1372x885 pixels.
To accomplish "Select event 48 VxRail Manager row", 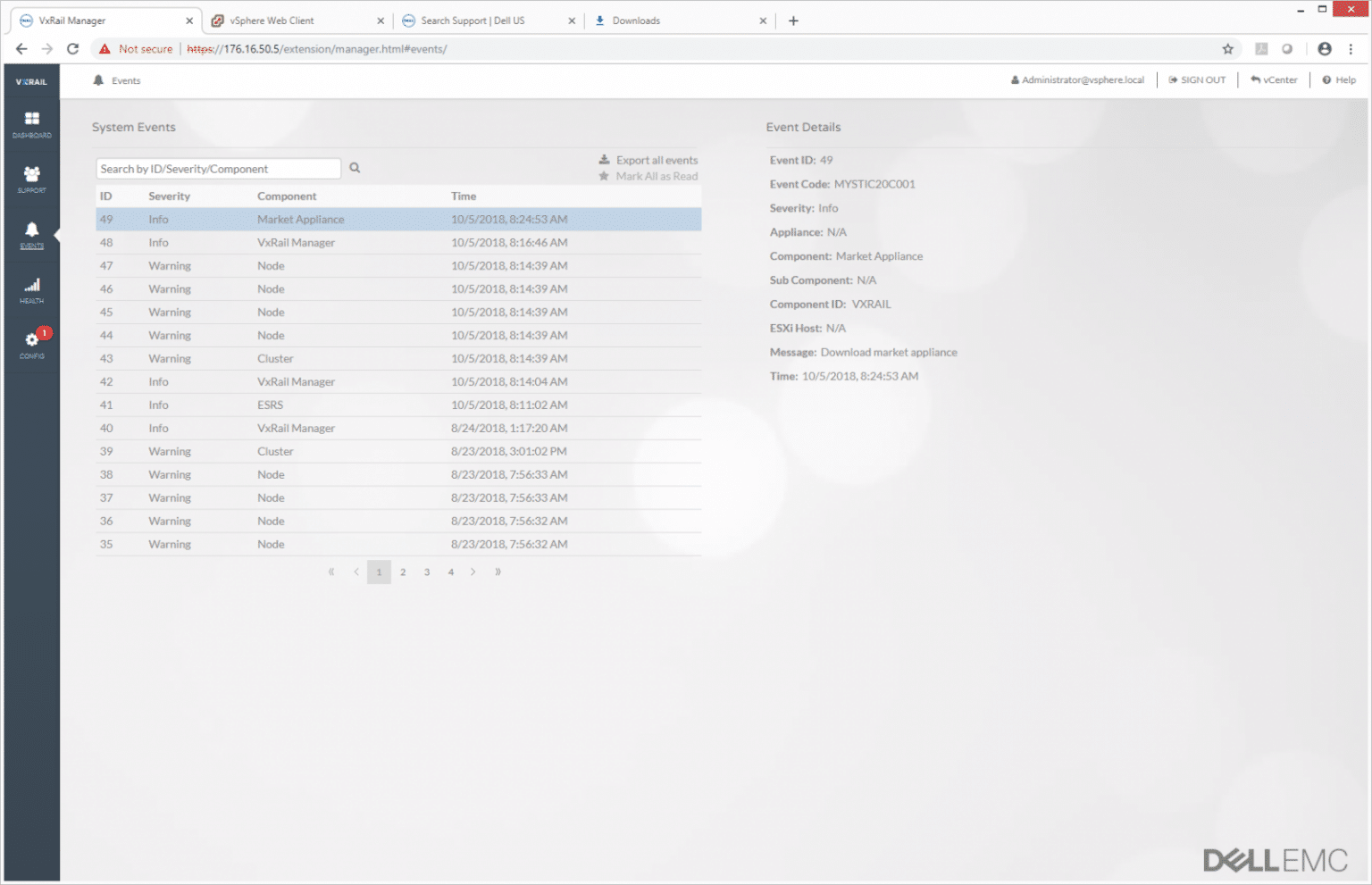I will [x=398, y=243].
